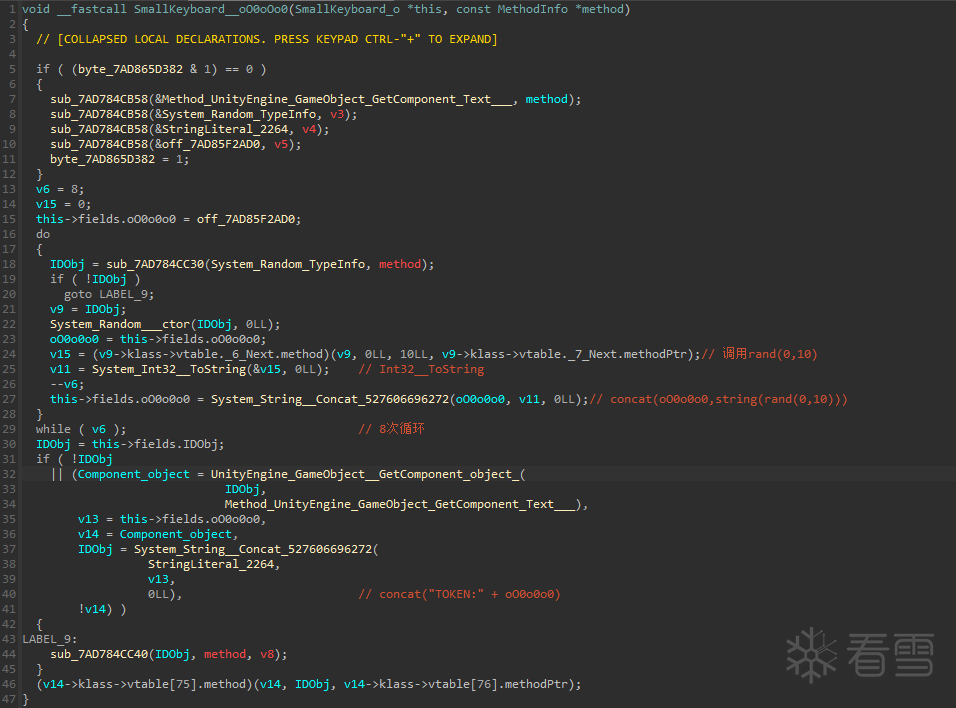This screenshot has width=956, height=708.
Task: Click 'while ( v6 )' loop condition
Action: (x=80, y=429)
